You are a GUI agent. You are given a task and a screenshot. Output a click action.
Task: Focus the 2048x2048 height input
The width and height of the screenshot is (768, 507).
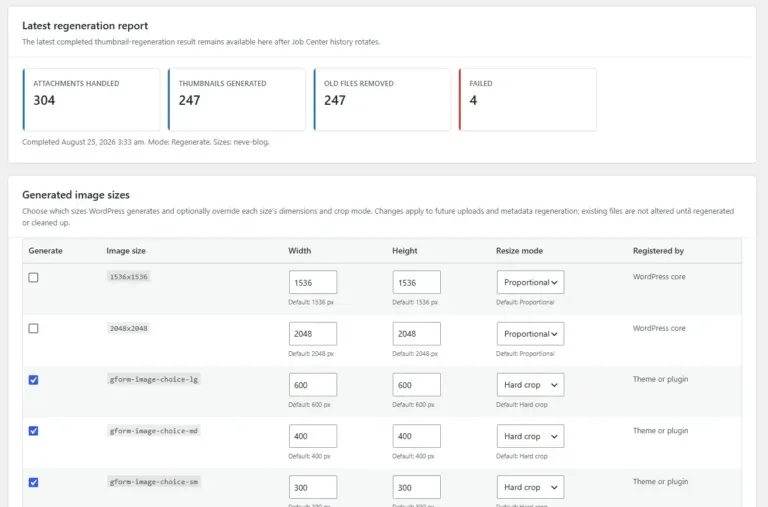coord(416,334)
